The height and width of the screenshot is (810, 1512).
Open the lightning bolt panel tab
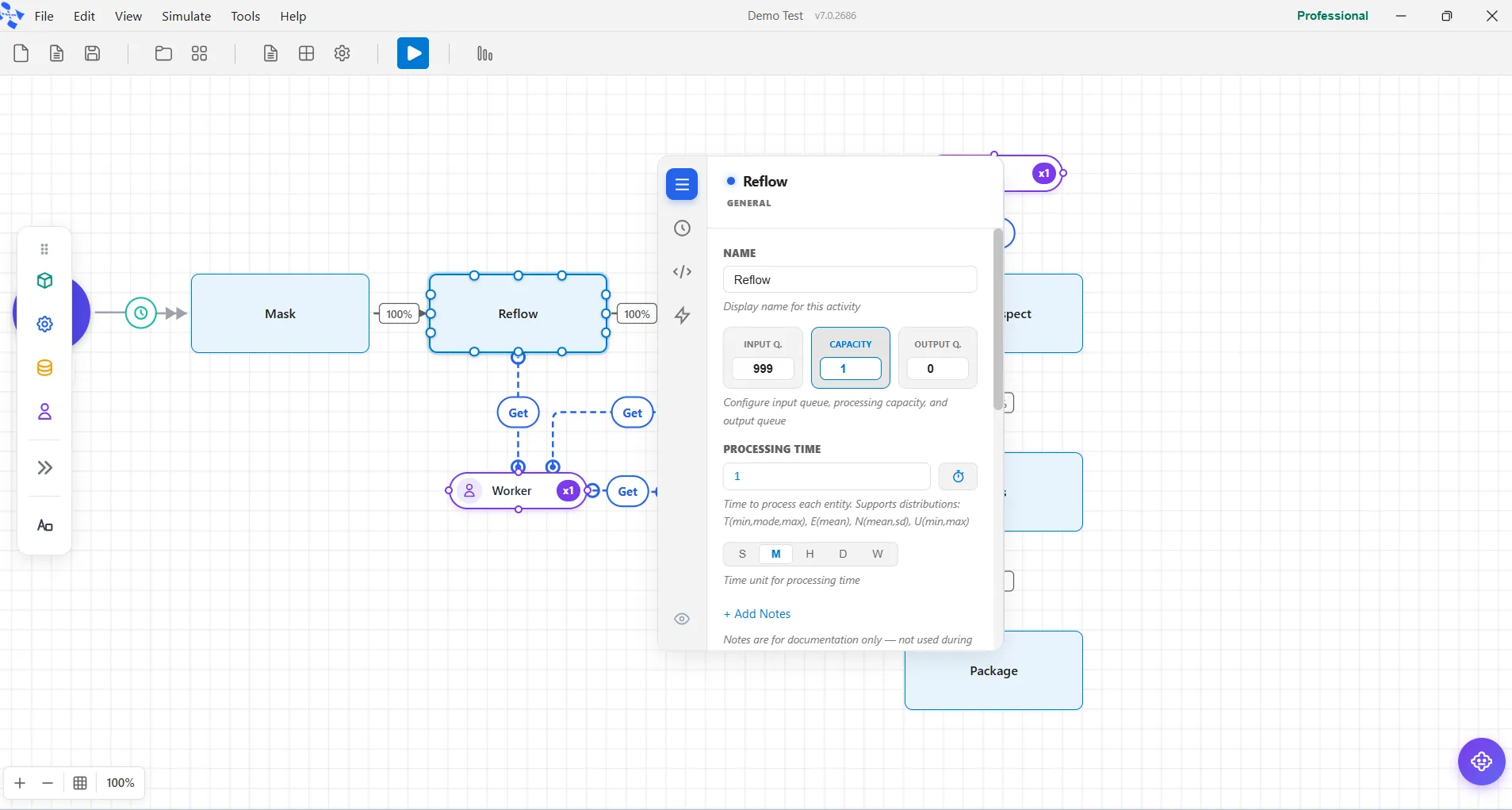682,316
